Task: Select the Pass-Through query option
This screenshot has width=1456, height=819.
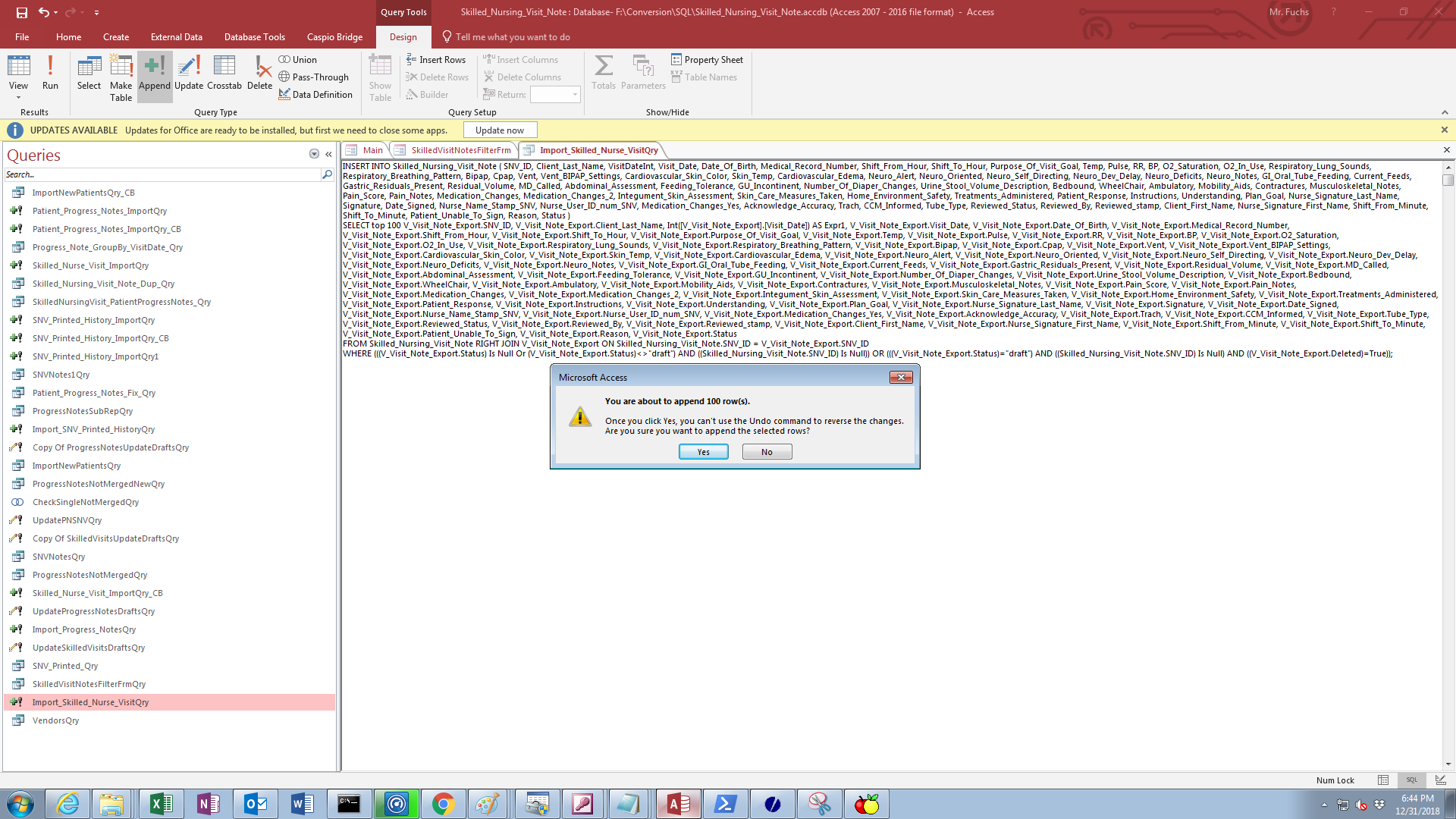Action: [x=313, y=77]
